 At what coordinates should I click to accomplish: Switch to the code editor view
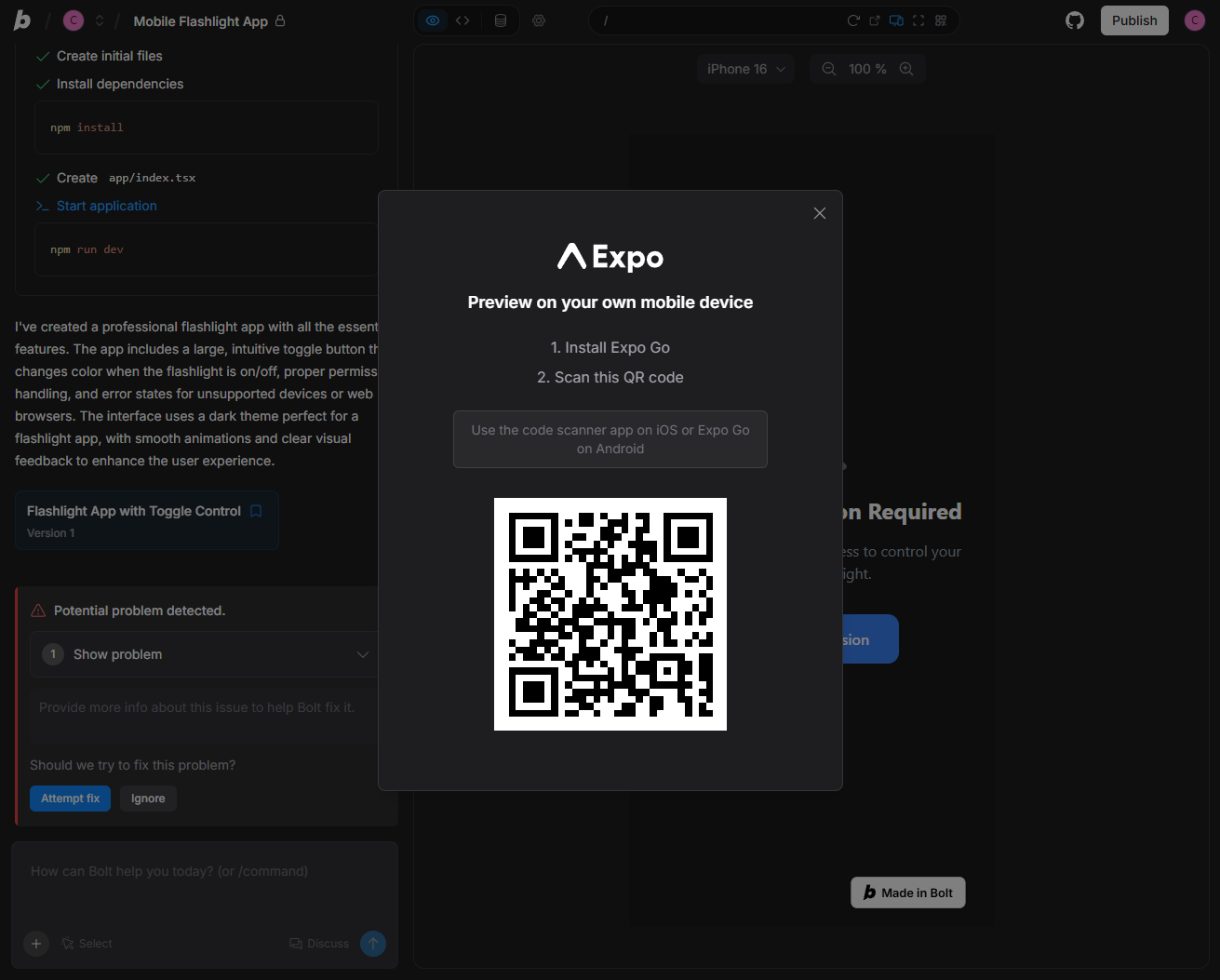click(x=463, y=20)
